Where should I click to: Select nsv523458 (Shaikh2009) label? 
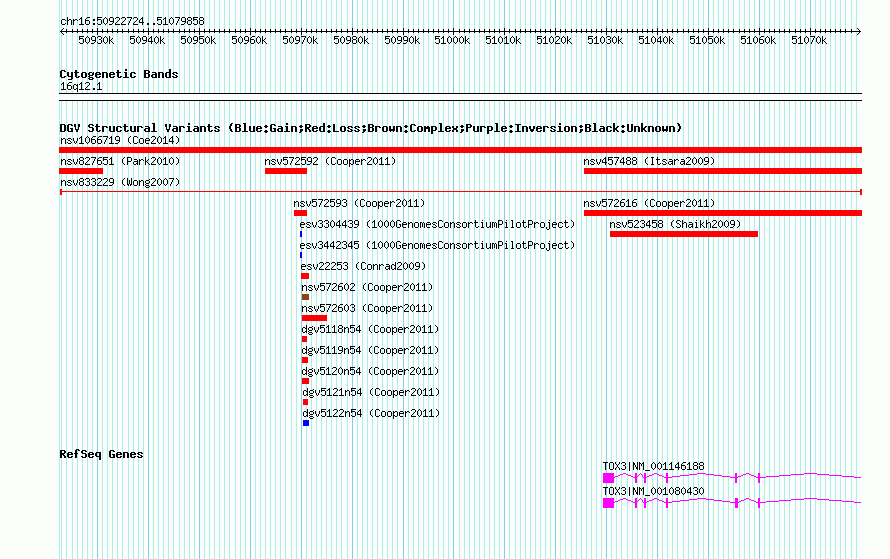click(675, 224)
